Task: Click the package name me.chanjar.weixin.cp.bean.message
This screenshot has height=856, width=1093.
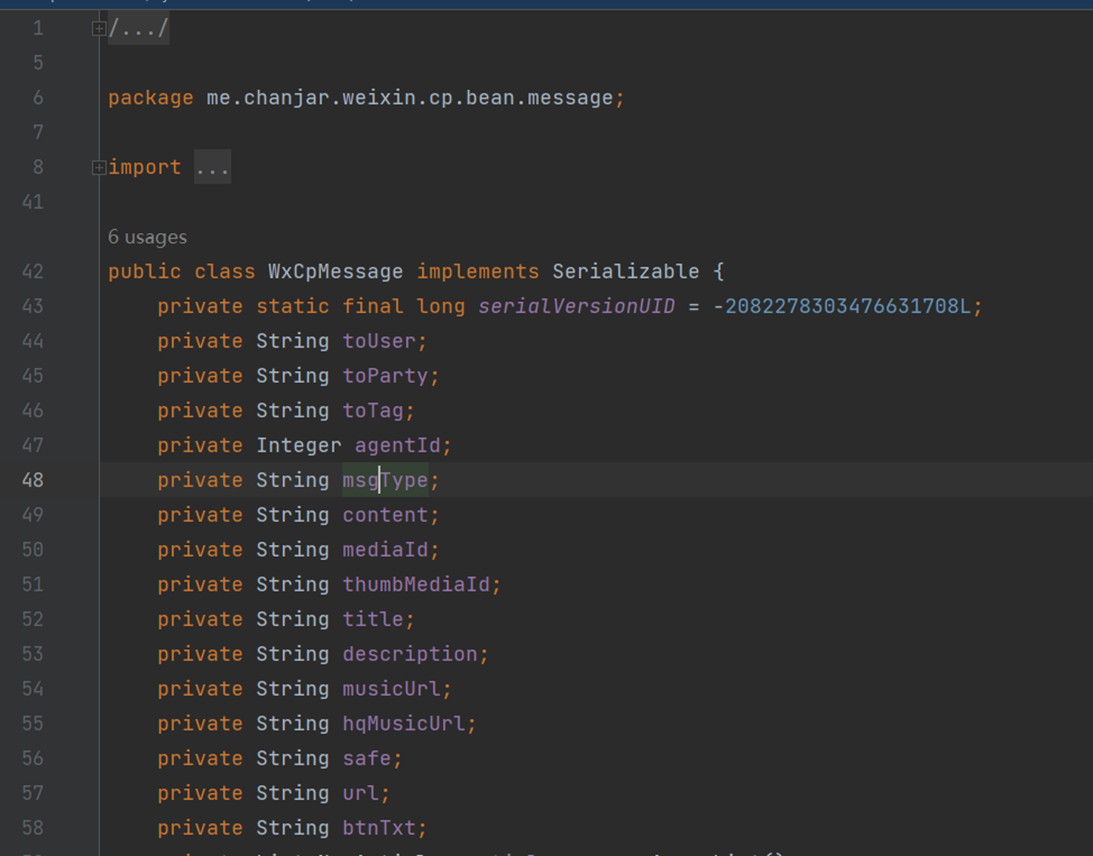Action: [409, 98]
